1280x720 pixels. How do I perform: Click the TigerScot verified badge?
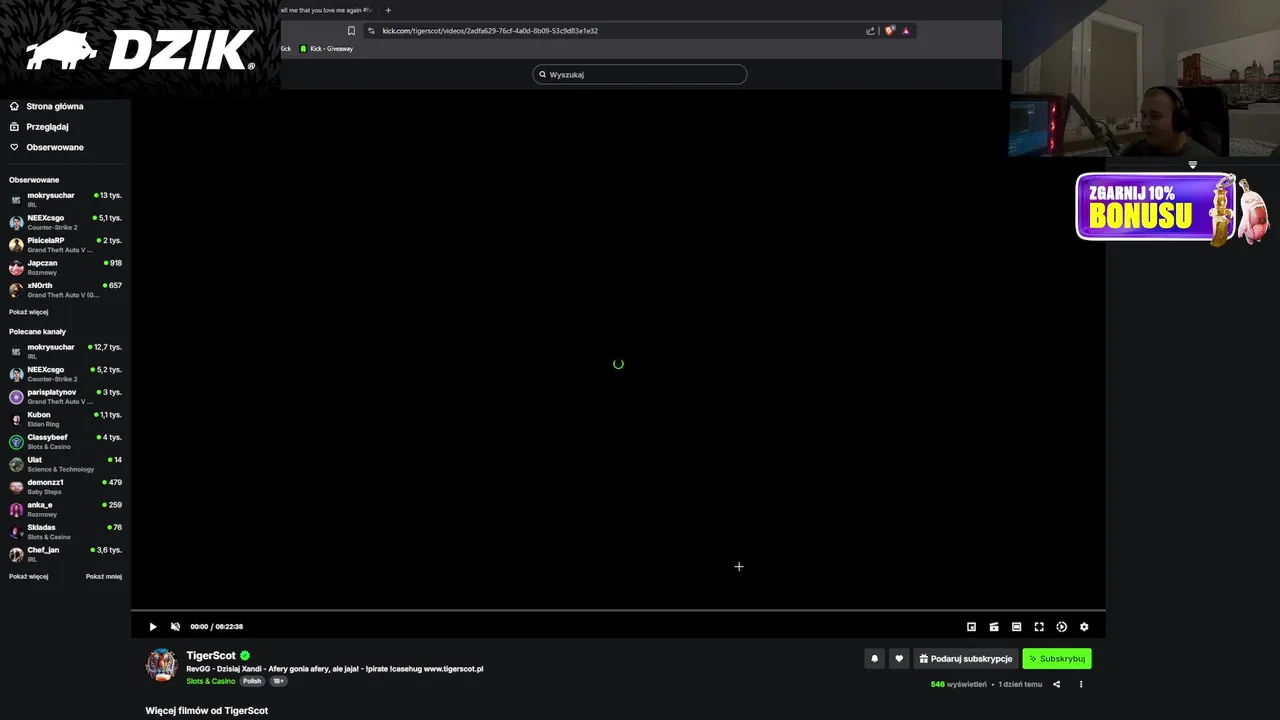pyautogui.click(x=245, y=656)
